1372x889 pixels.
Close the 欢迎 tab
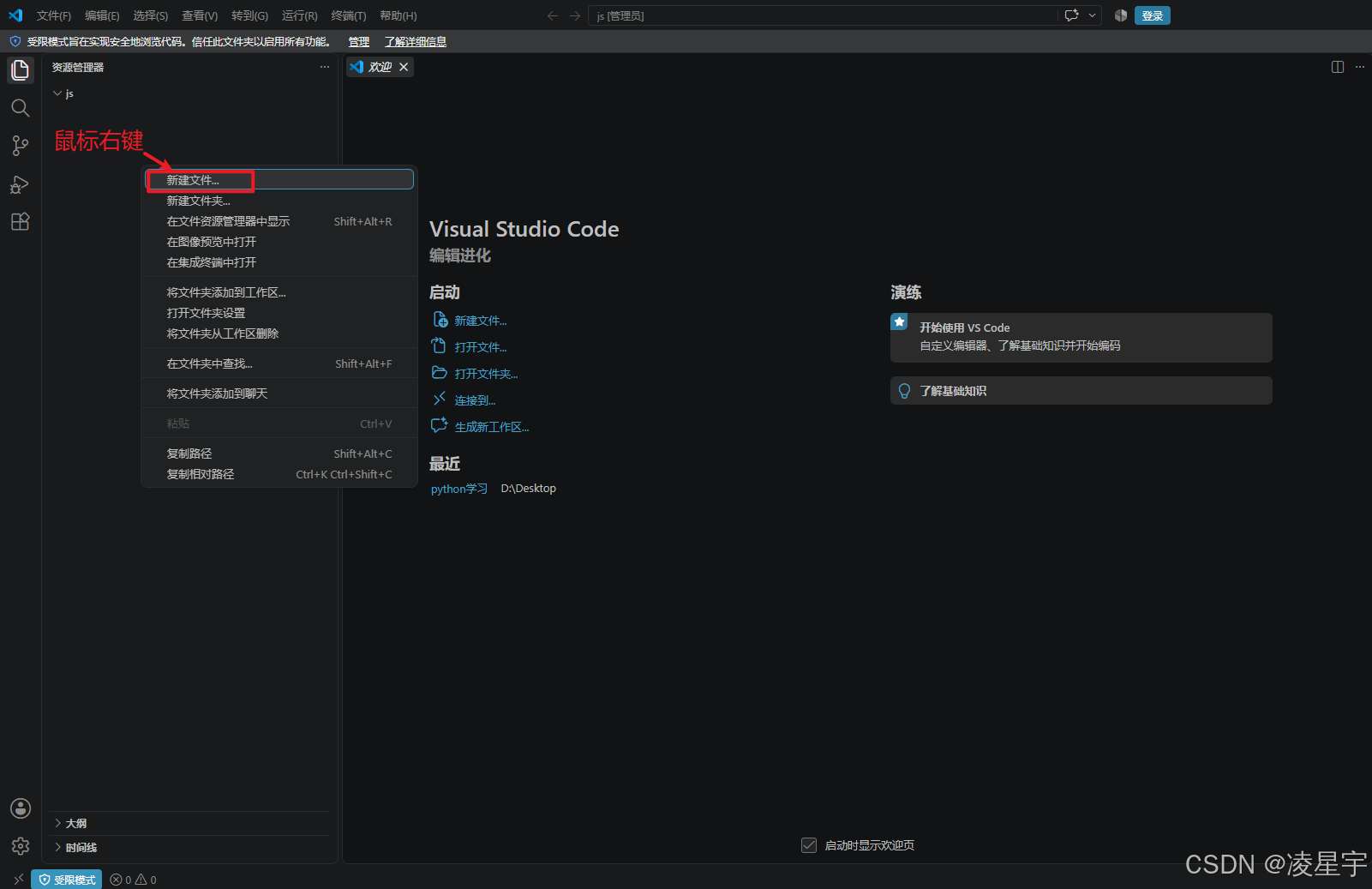point(404,67)
